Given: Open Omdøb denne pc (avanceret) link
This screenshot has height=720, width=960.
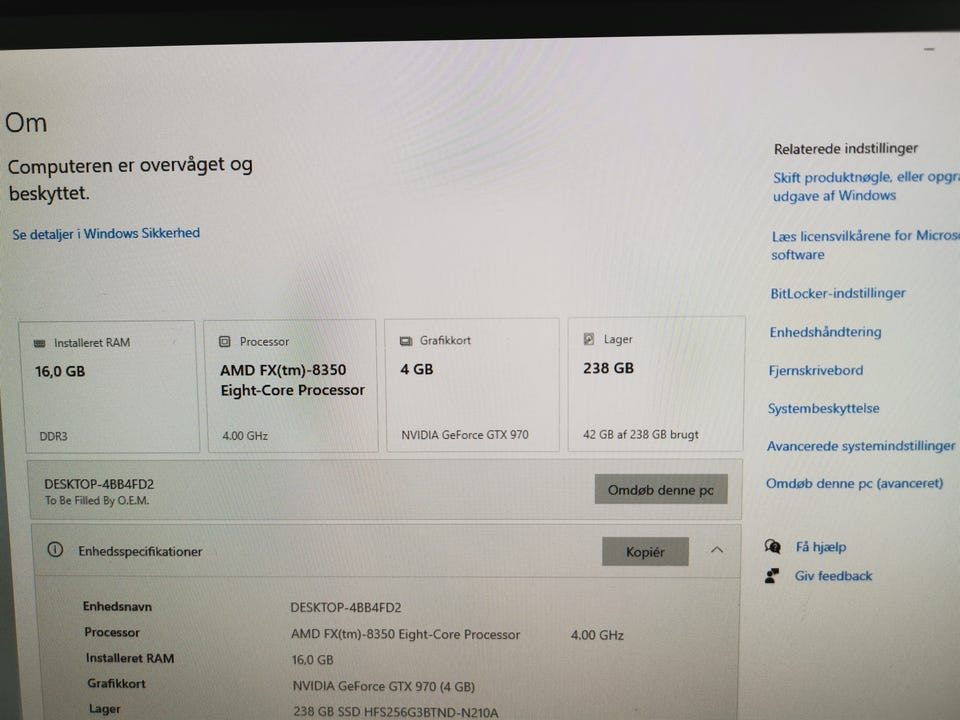Looking at the screenshot, I should pos(855,483).
